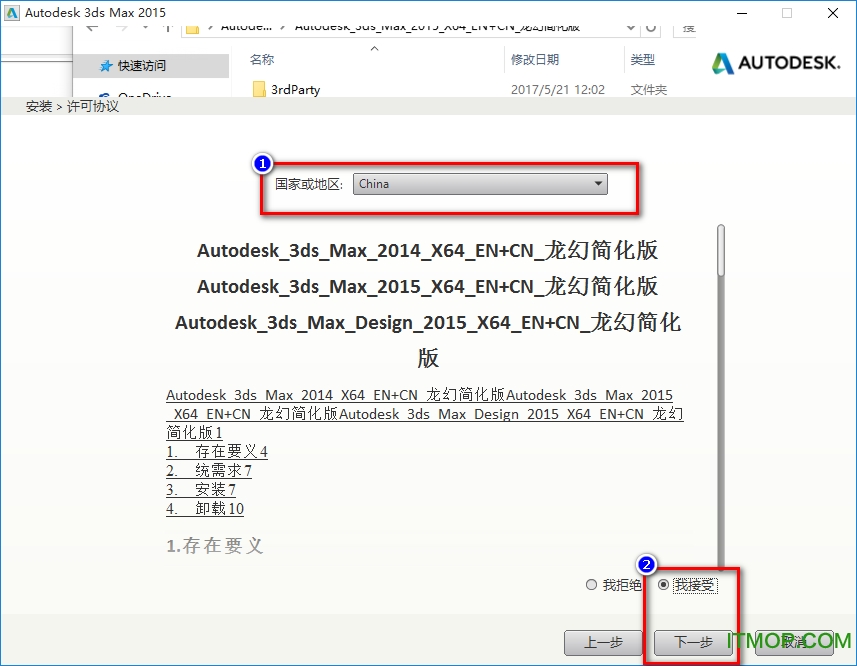
Task: Open the 2. 统需求 7 contents link
Action: click(209, 471)
